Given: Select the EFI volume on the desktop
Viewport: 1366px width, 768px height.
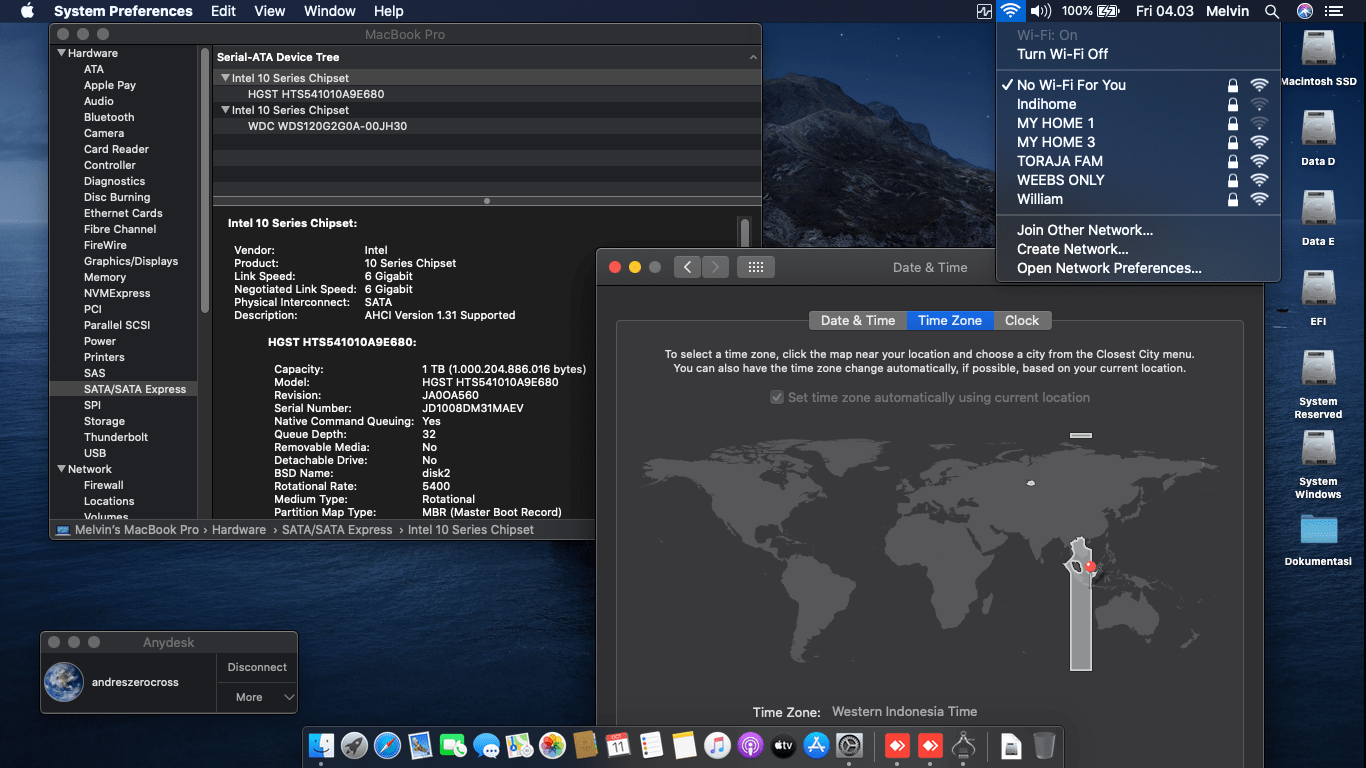Looking at the screenshot, I should 1318,298.
